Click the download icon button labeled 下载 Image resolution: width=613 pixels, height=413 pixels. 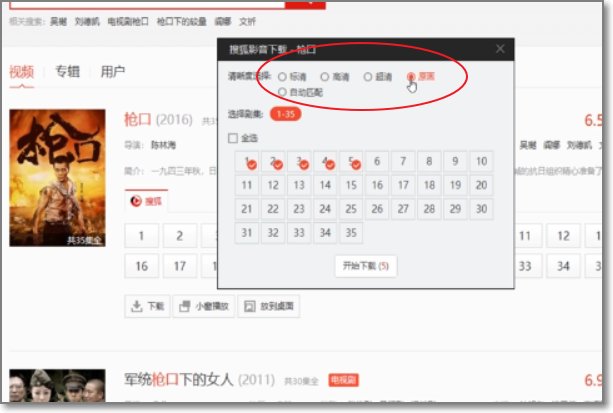point(147,306)
